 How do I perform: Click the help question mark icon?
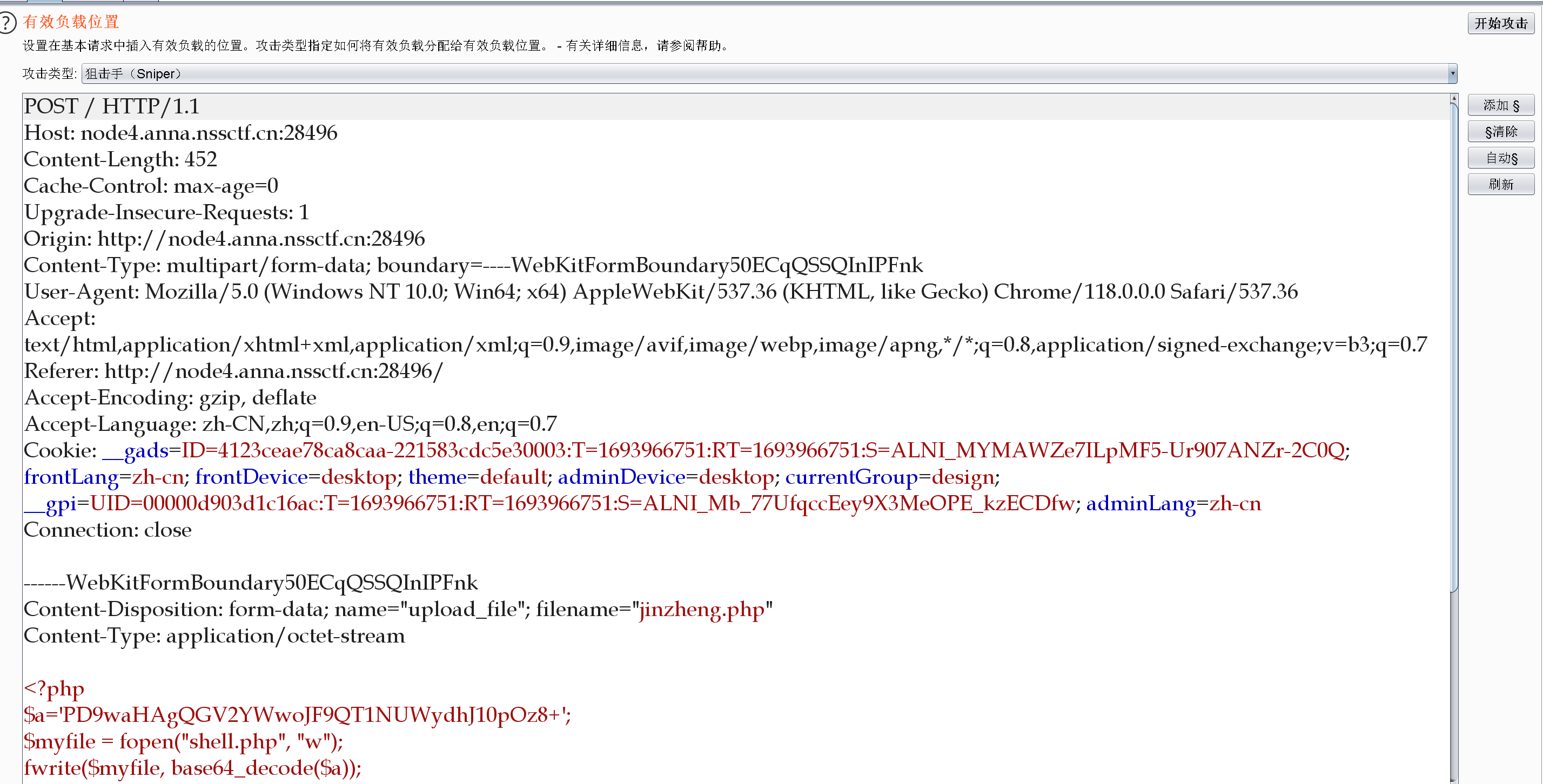click(7, 23)
